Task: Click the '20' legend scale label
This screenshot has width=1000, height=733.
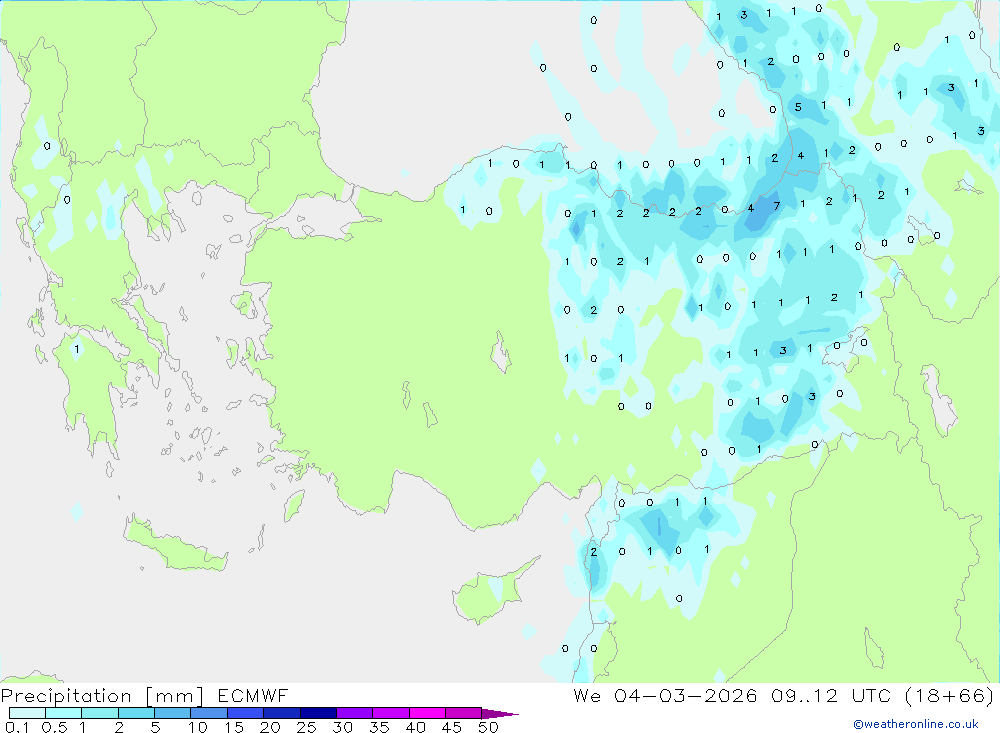Action: (270, 727)
